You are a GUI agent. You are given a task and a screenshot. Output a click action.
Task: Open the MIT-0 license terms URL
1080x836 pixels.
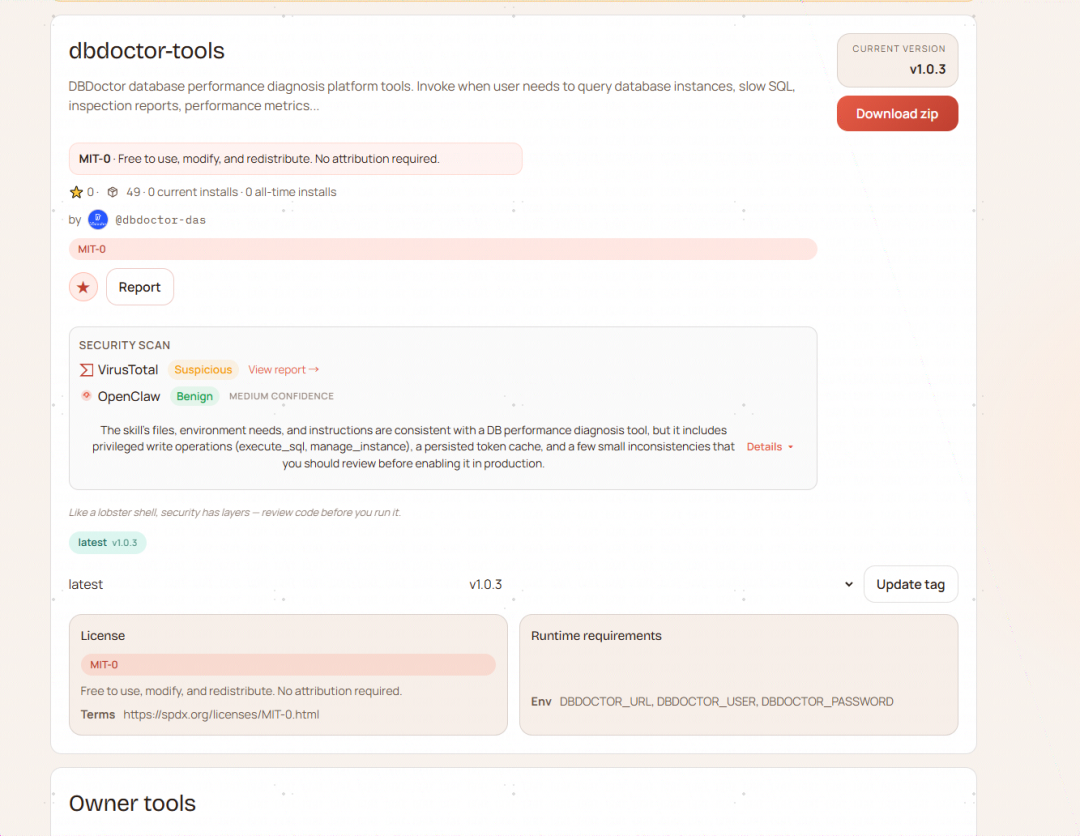[x=221, y=715]
